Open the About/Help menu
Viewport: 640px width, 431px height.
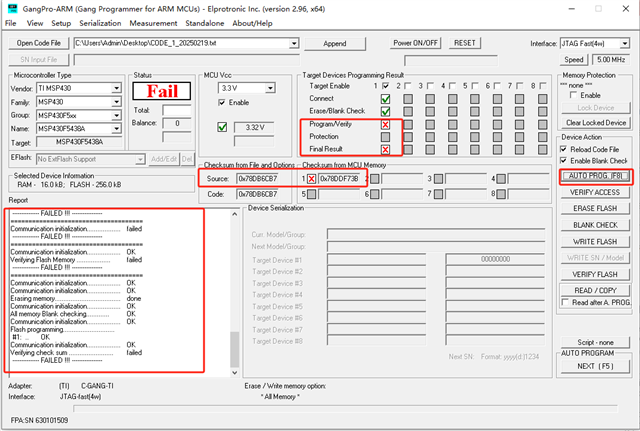(252, 23)
